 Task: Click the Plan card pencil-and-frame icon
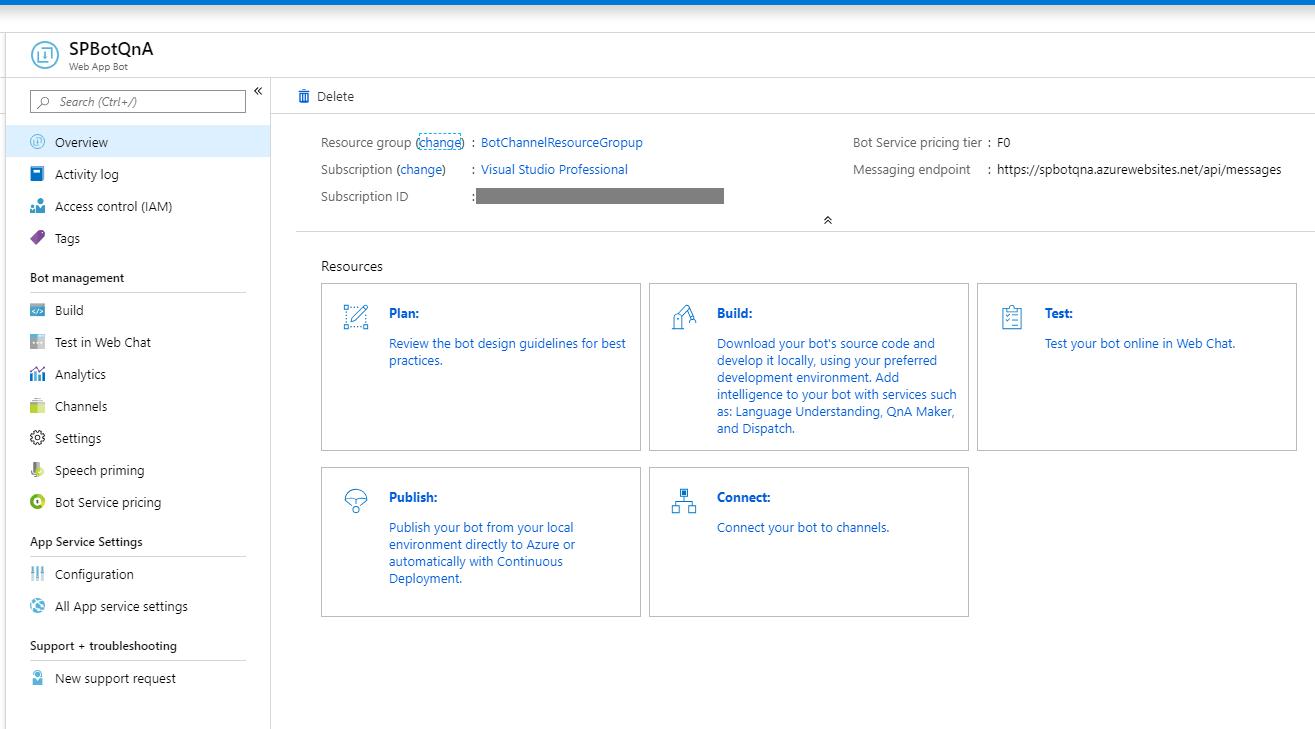(x=356, y=317)
